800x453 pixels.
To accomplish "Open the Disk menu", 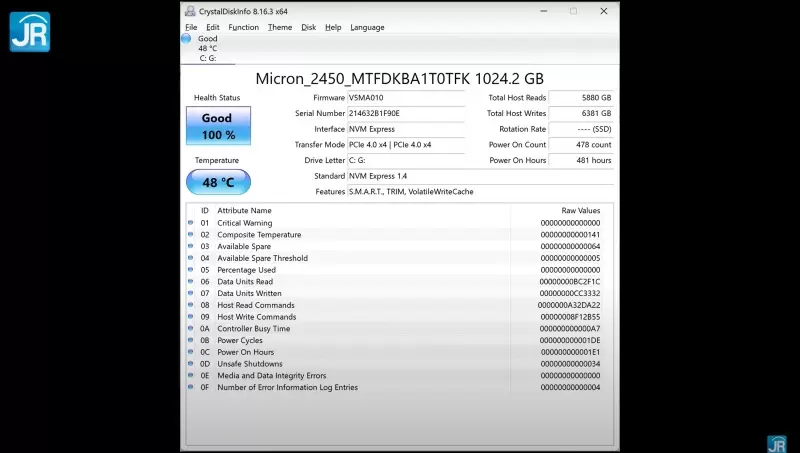I will [309, 28].
